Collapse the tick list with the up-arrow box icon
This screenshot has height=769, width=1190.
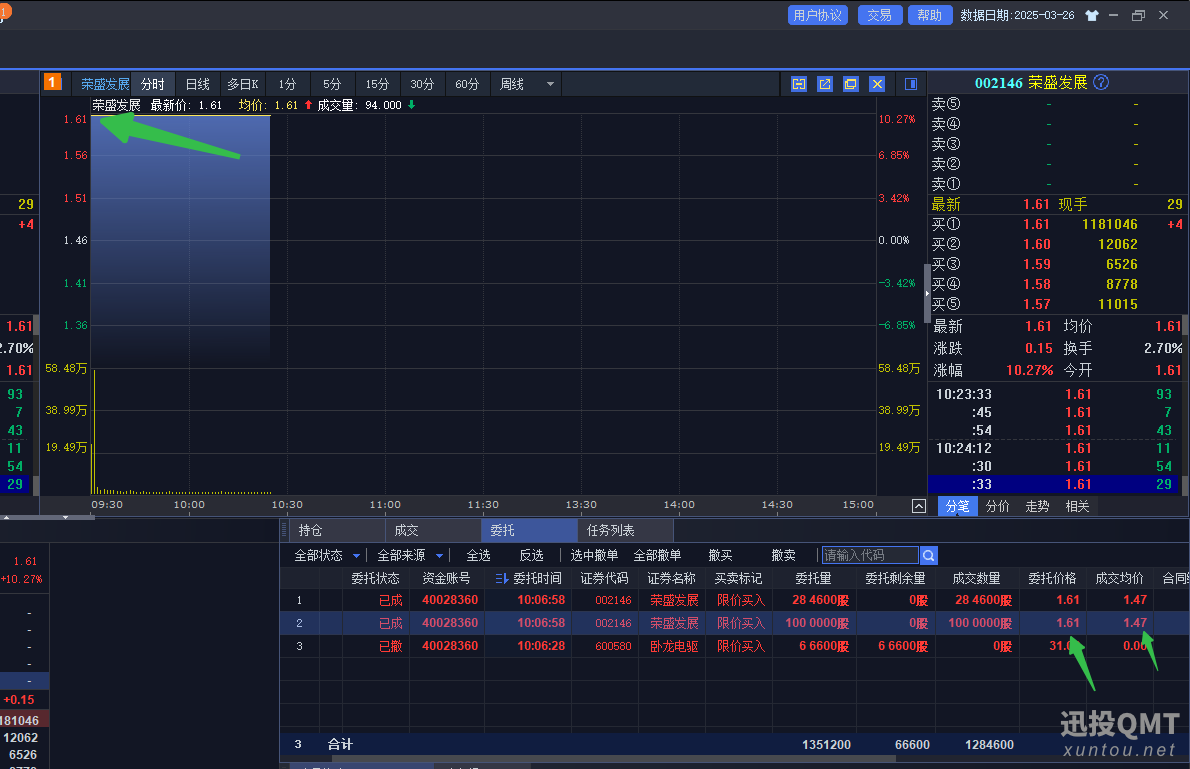918,506
